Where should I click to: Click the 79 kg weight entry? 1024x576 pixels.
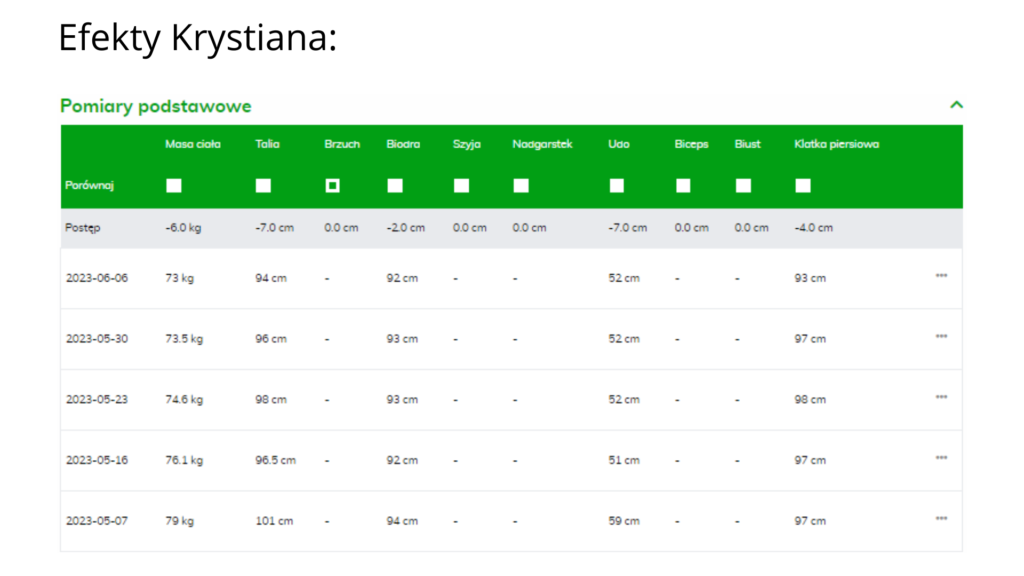(x=179, y=521)
